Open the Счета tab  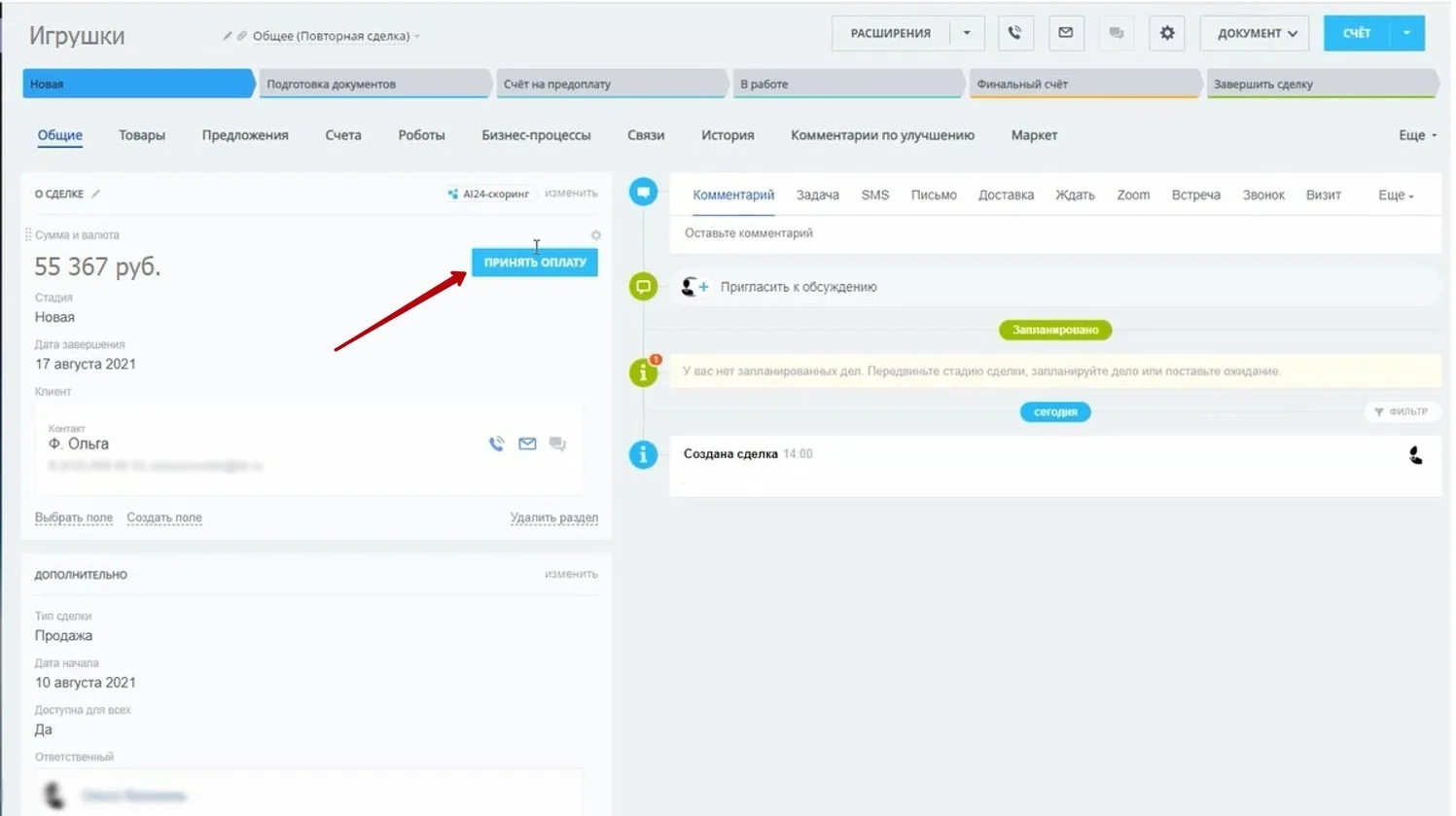pyautogui.click(x=343, y=135)
